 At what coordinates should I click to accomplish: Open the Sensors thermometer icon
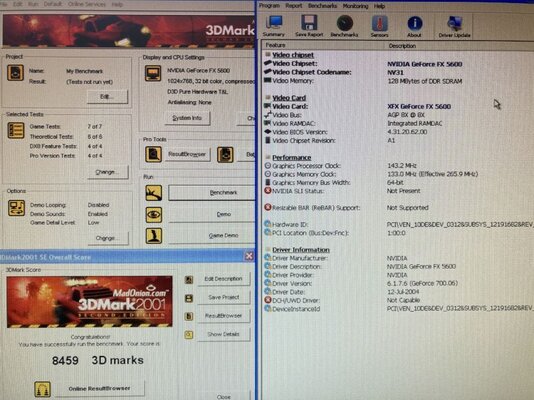pyautogui.click(x=379, y=26)
